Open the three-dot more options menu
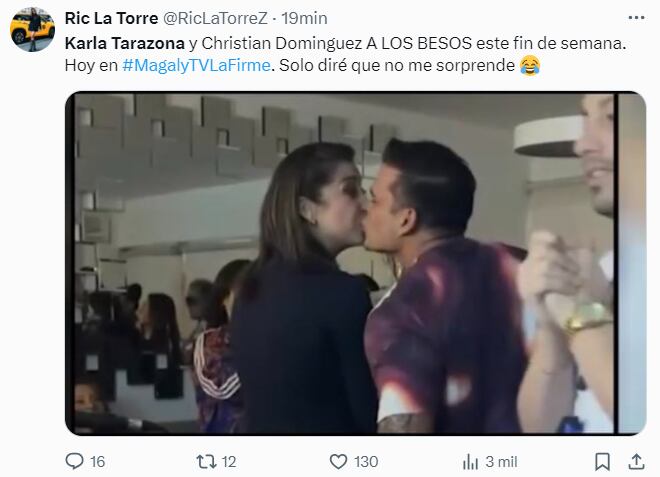This screenshot has width=660, height=477. [636, 18]
